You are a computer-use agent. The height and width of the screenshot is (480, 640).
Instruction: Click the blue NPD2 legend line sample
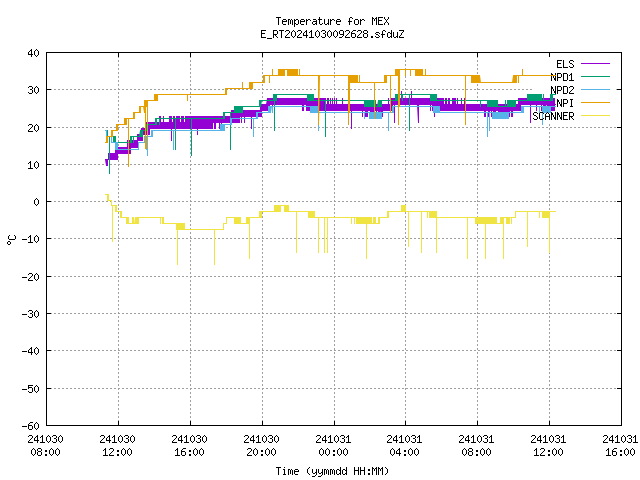point(595,89)
